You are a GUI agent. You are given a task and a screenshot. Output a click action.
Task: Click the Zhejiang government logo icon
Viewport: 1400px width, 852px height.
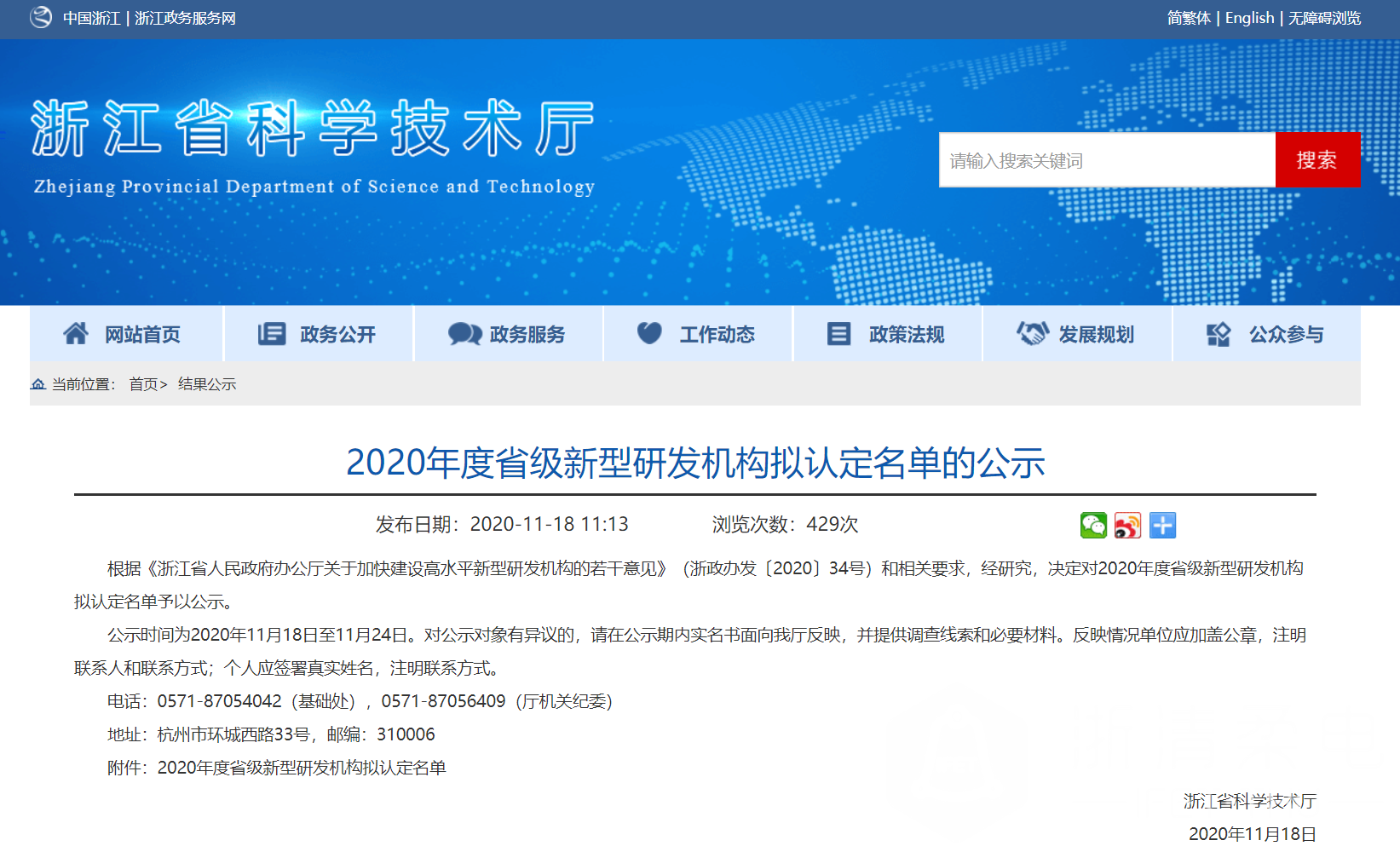(x=41, y=18)
